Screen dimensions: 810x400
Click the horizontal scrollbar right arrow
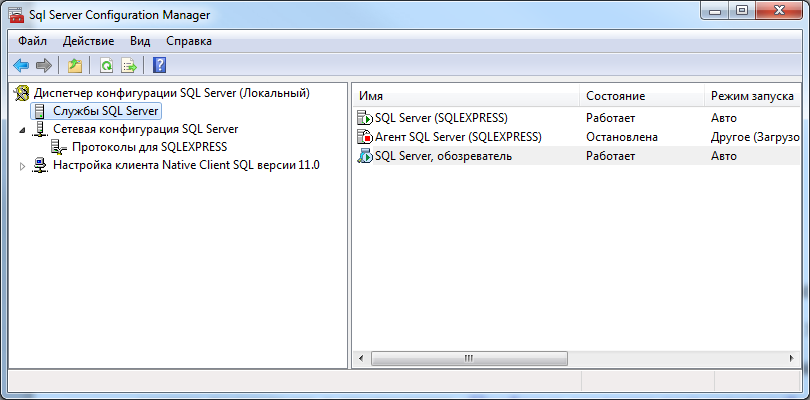click(x=792, y=358)
